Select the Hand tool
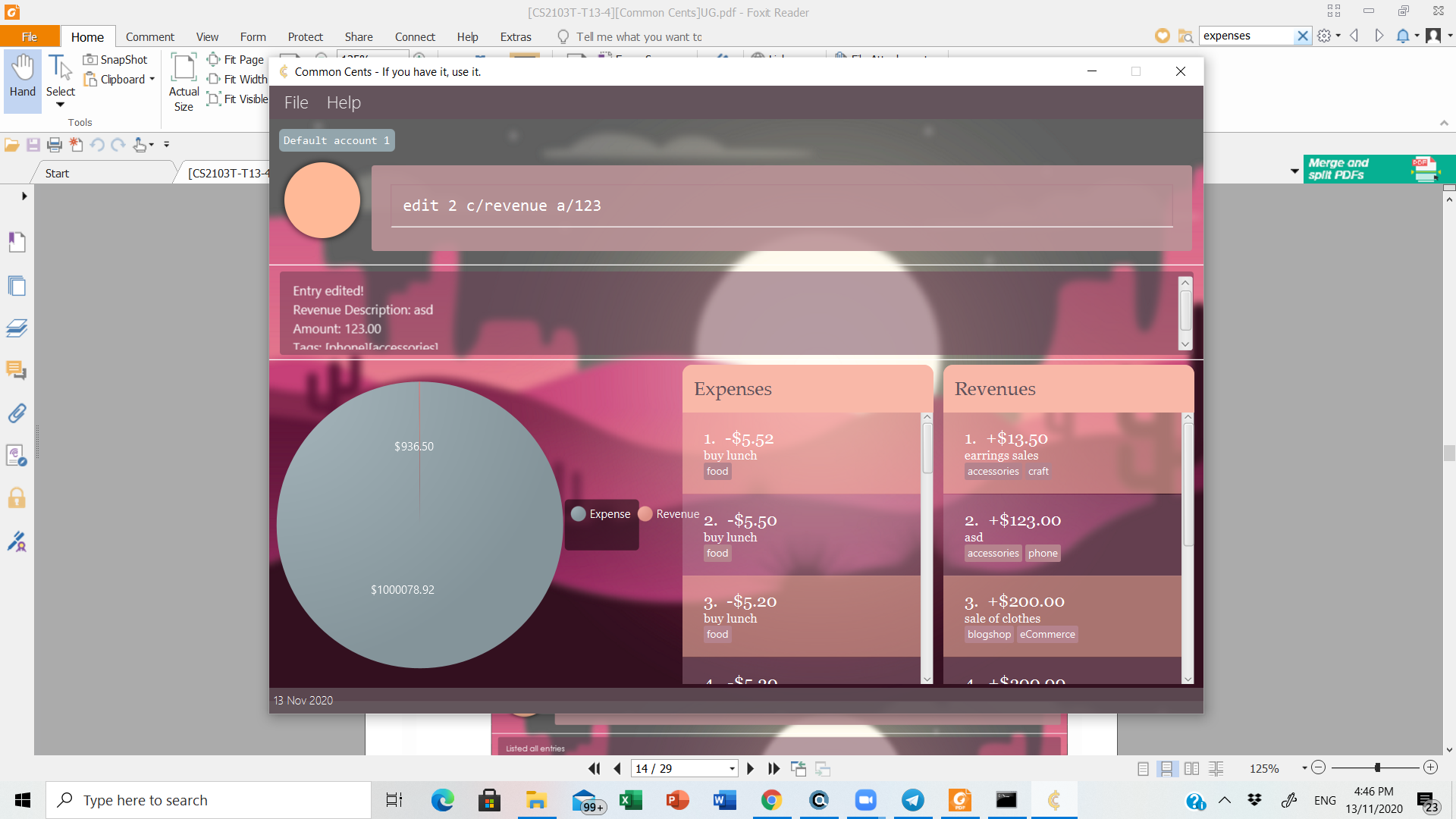Screen dimensions: 1456x819 pos(23,76)
